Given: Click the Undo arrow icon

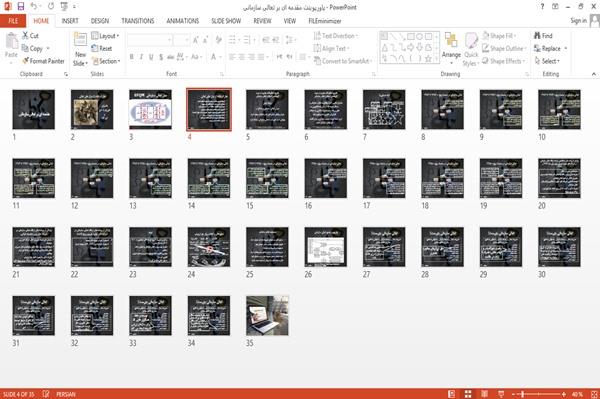Looking at the screenshot, I should (34, 7).
